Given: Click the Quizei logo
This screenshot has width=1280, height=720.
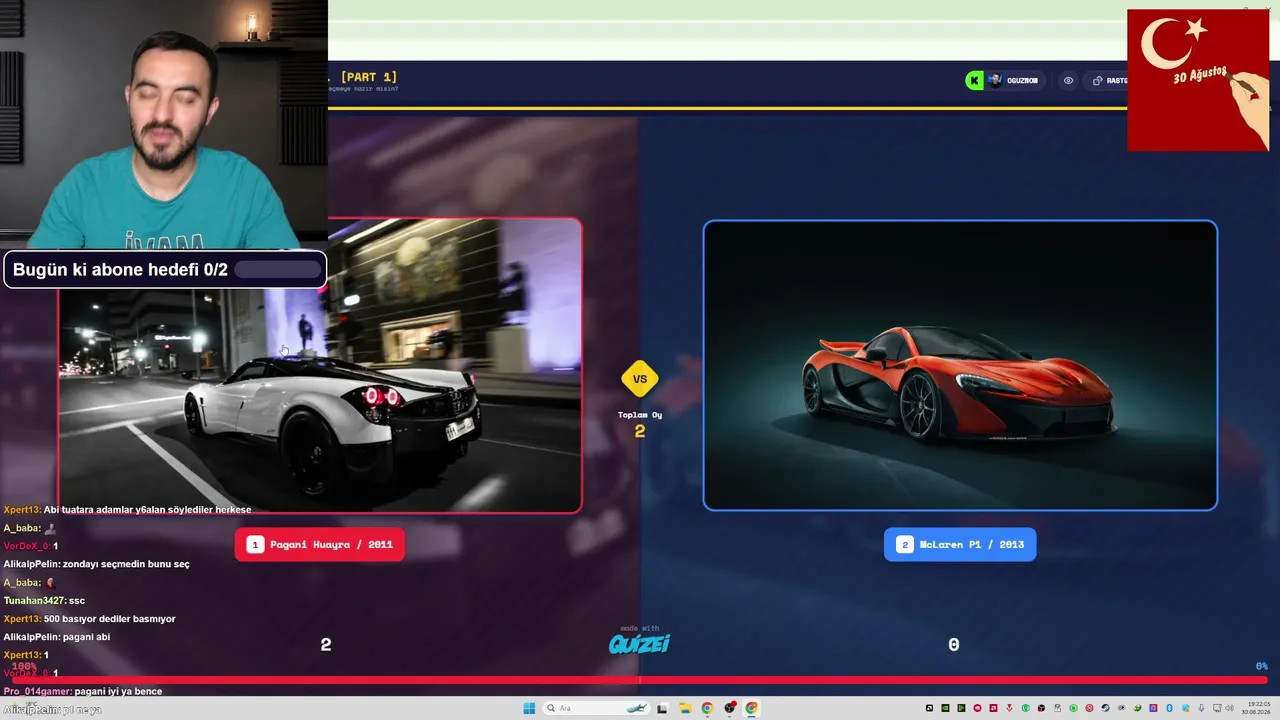Looking at the screenshot, I should (x=640, y=642).
